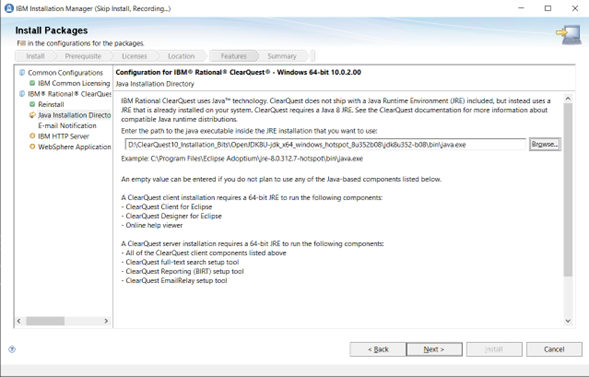The image size is (589, 377).
Task: Click the Java executable path input field
Action: pos(325,145)
